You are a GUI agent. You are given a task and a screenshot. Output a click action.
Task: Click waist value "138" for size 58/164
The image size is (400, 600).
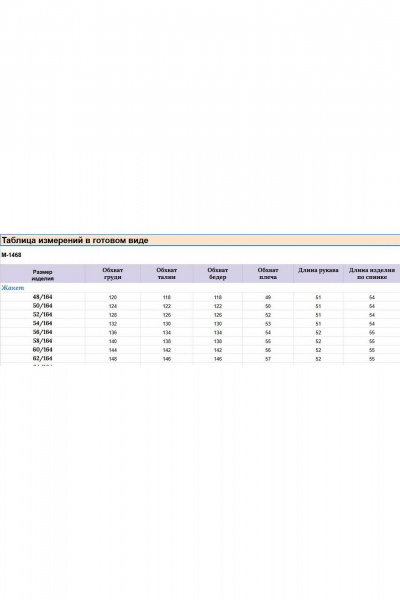click(x=167, y=341)
